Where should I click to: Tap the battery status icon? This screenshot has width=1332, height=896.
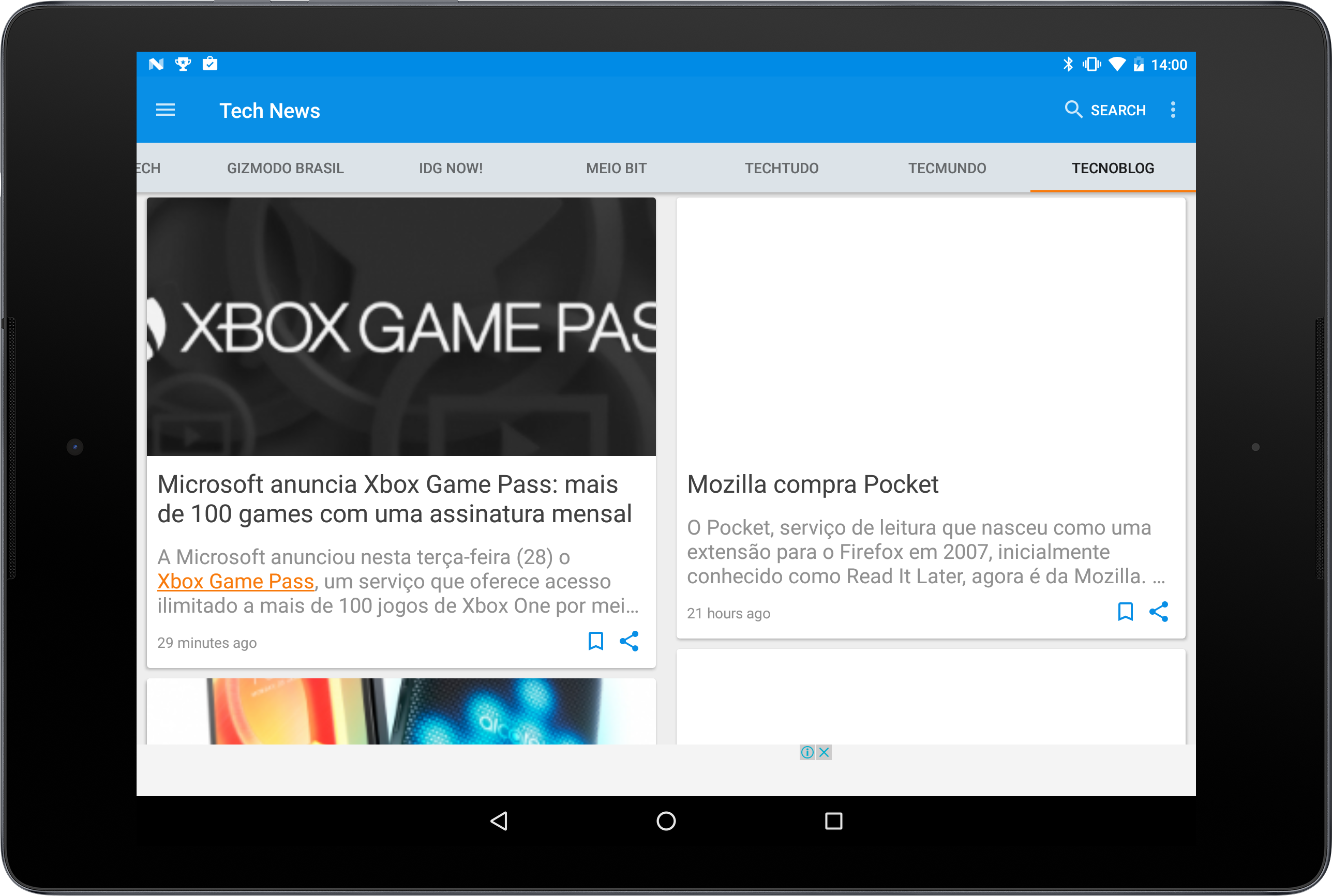point(1138,64)
